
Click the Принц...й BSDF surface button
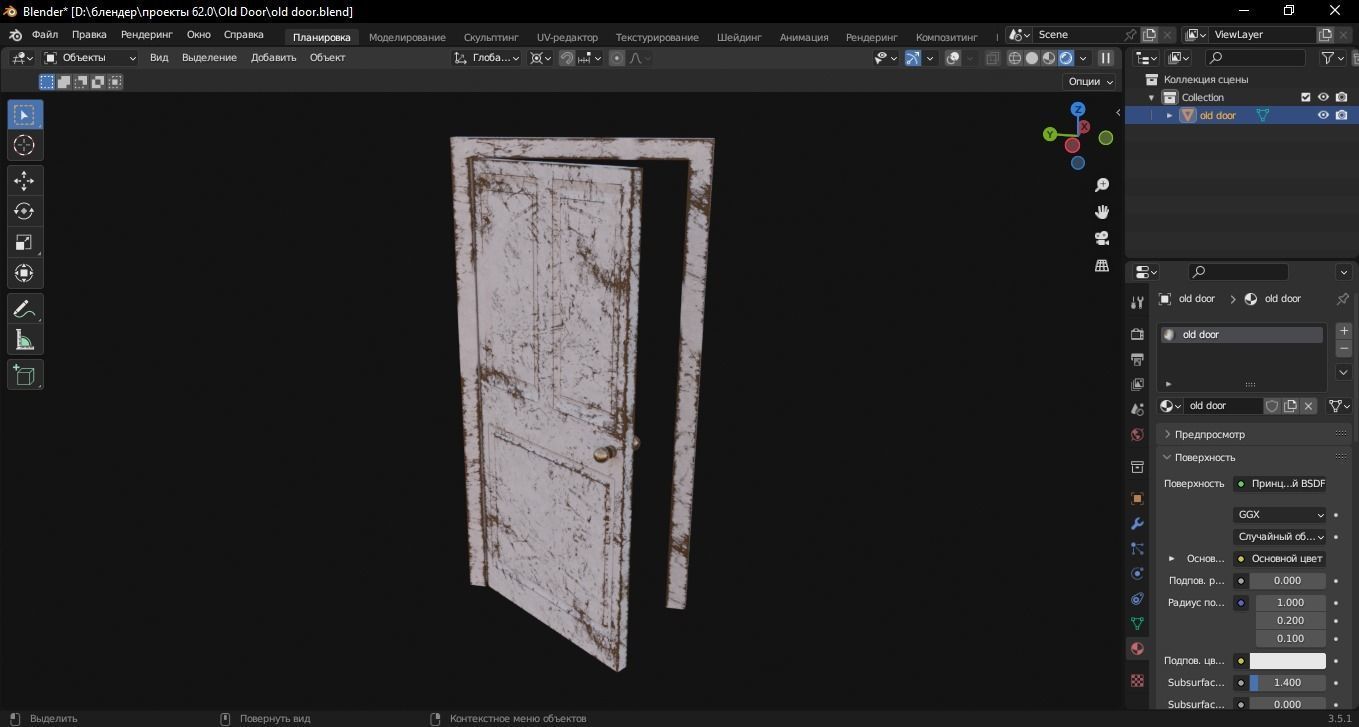pos(1279,484)
